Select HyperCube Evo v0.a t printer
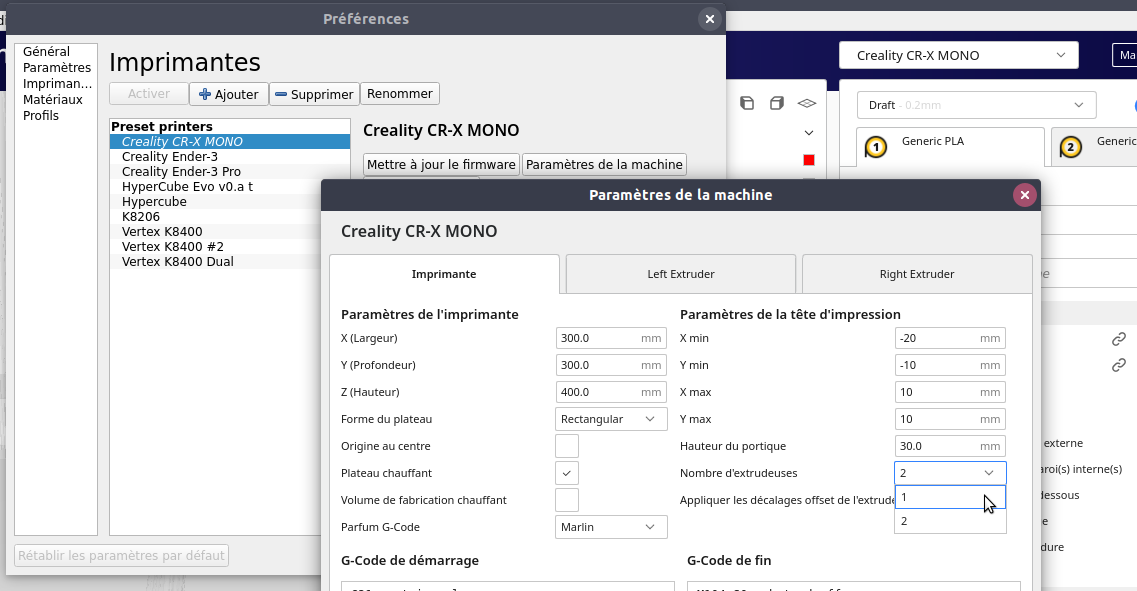 tap(230, 186)
